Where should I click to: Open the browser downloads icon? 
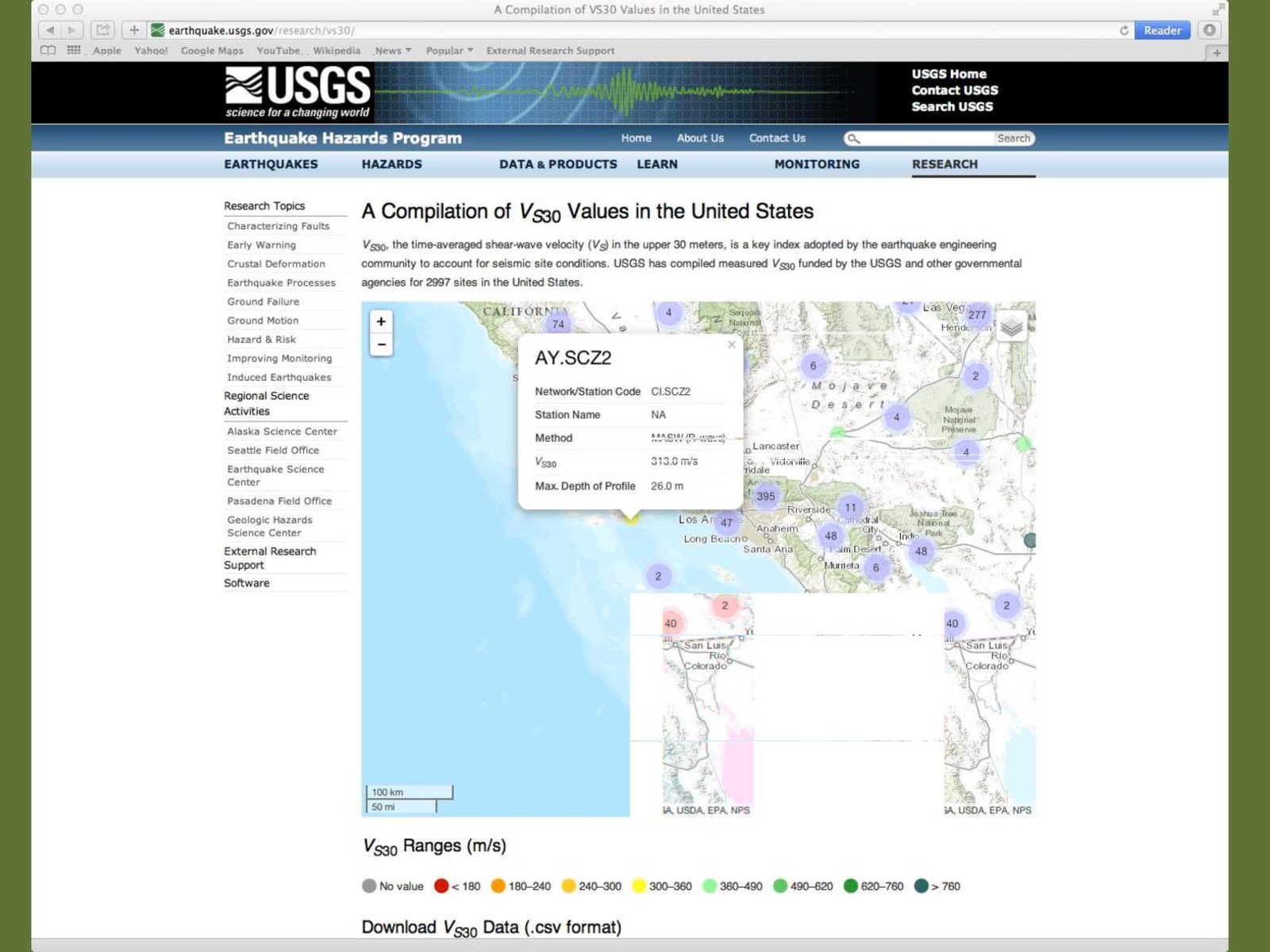[x=1209, y=30]
